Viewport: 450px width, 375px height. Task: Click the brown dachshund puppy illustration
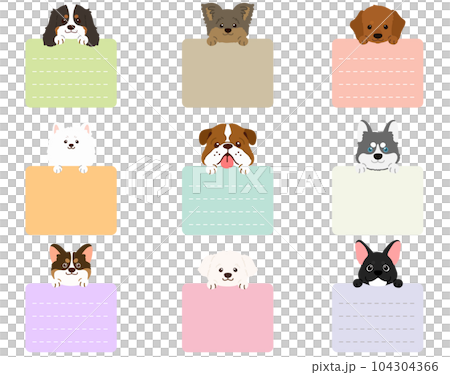pyautogui.click(x=377, y=24)
